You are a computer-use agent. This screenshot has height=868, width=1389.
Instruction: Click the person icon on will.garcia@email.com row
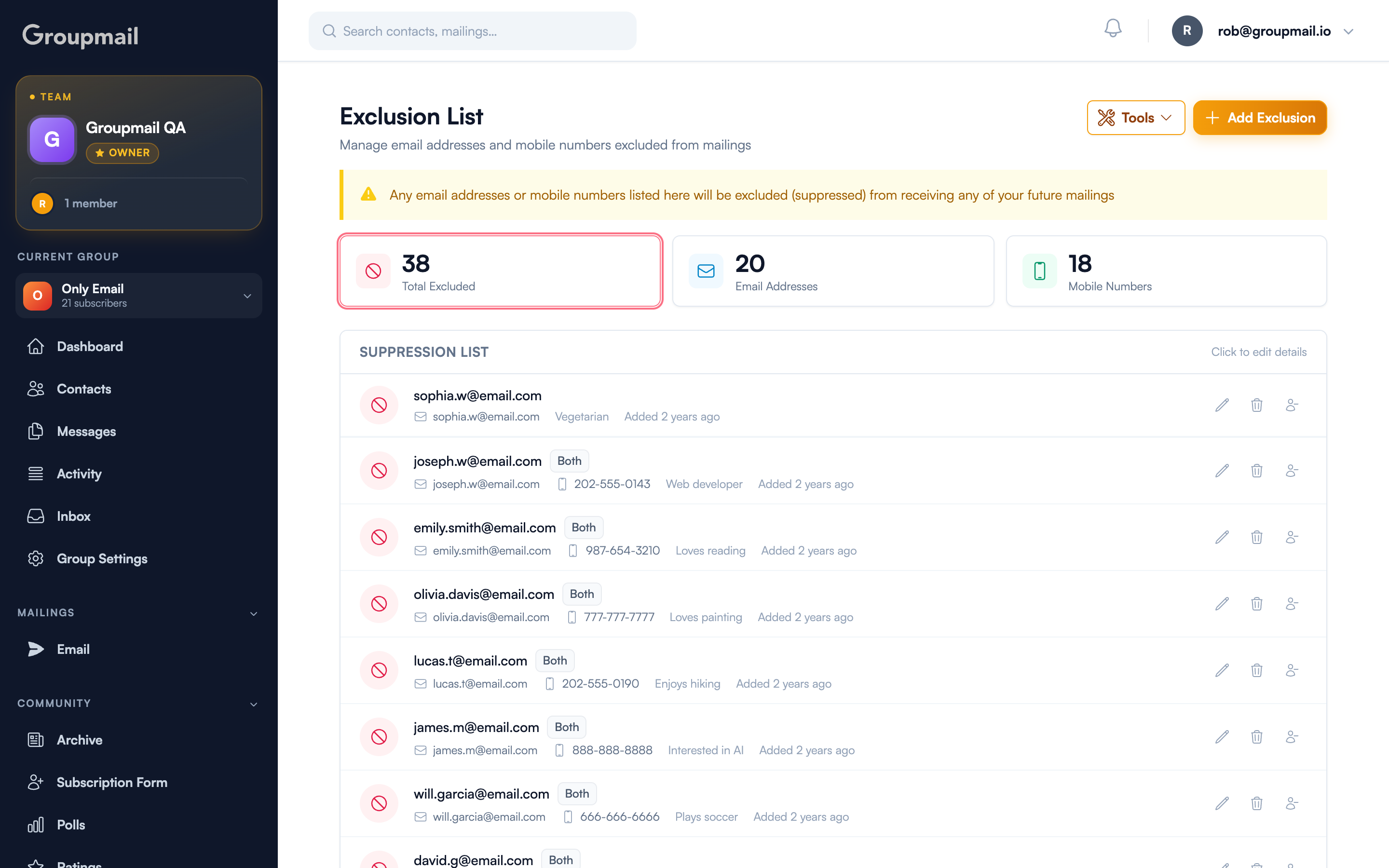(x=1292, y=804)
